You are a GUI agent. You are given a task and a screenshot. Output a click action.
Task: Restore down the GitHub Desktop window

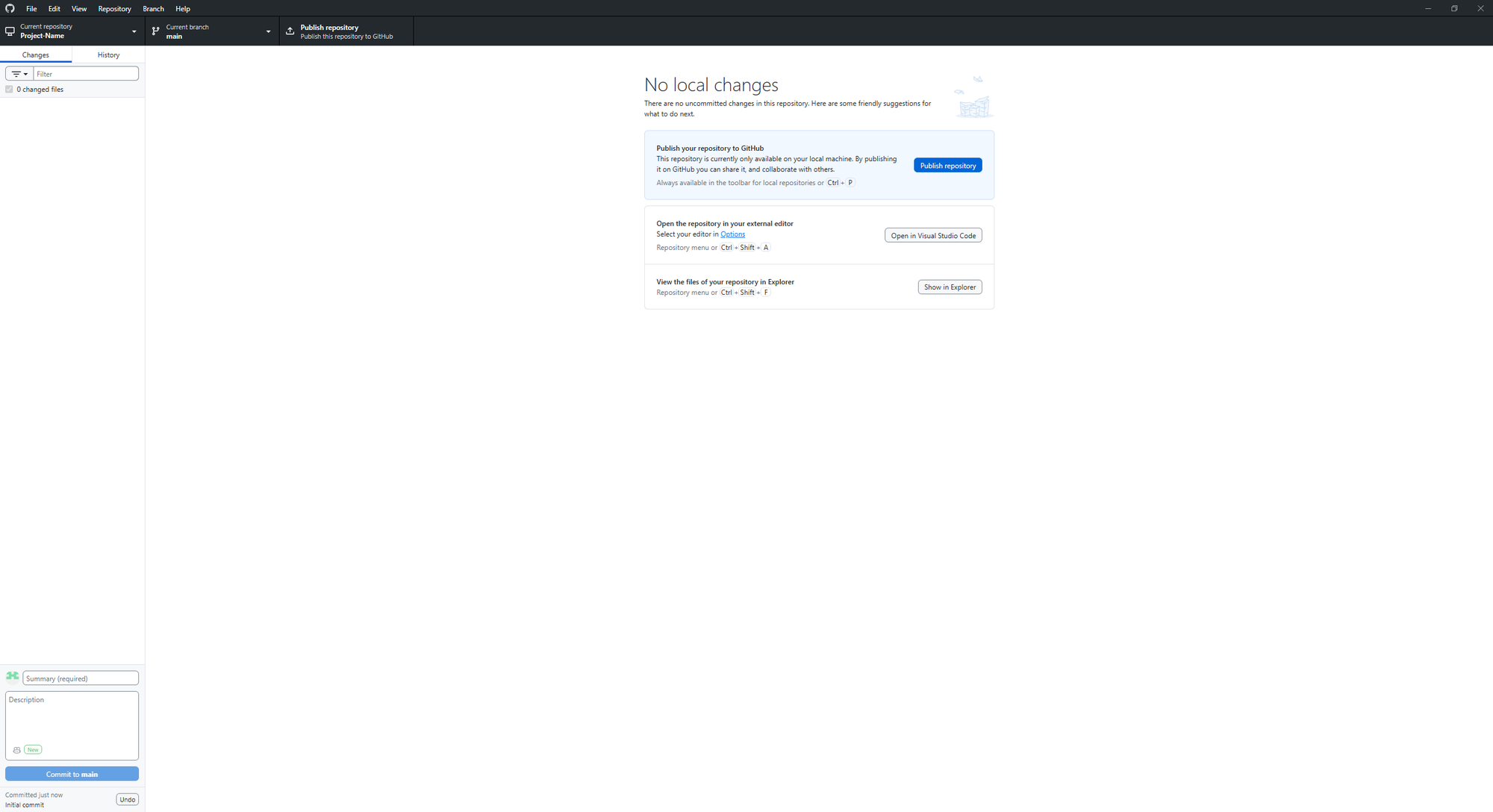1454,8
